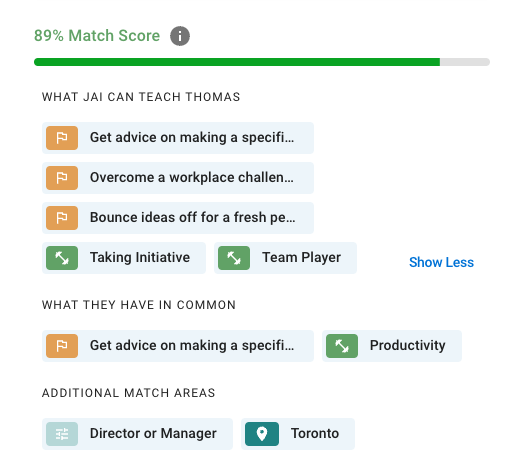Viewport: 526px width, 472px height.
Task: Click flag icon beside Bounce ideas off
Action: [62, 218]
